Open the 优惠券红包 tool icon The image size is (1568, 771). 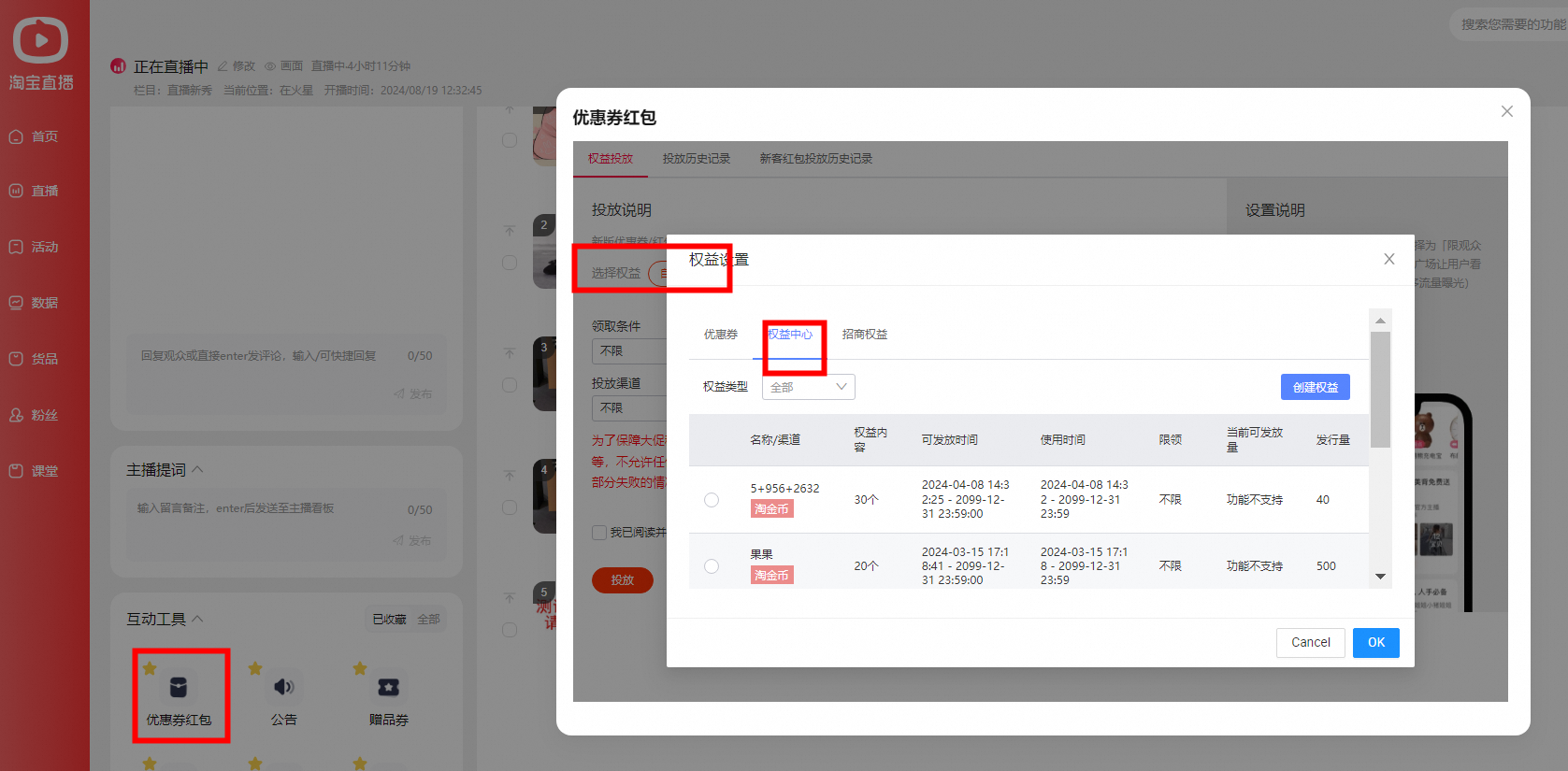point(179,688)
